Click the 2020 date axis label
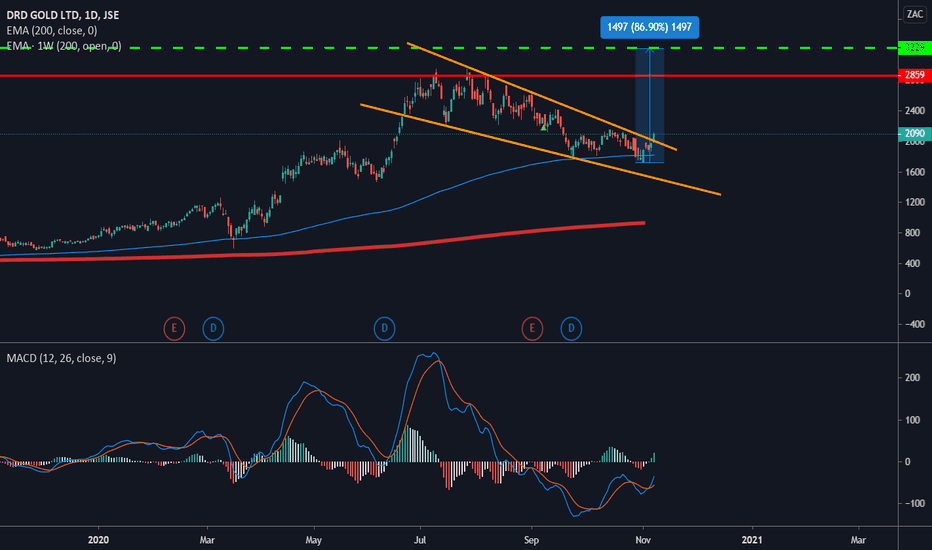The height and width of the screenshot is (550, 932). (x=98, y=540)
